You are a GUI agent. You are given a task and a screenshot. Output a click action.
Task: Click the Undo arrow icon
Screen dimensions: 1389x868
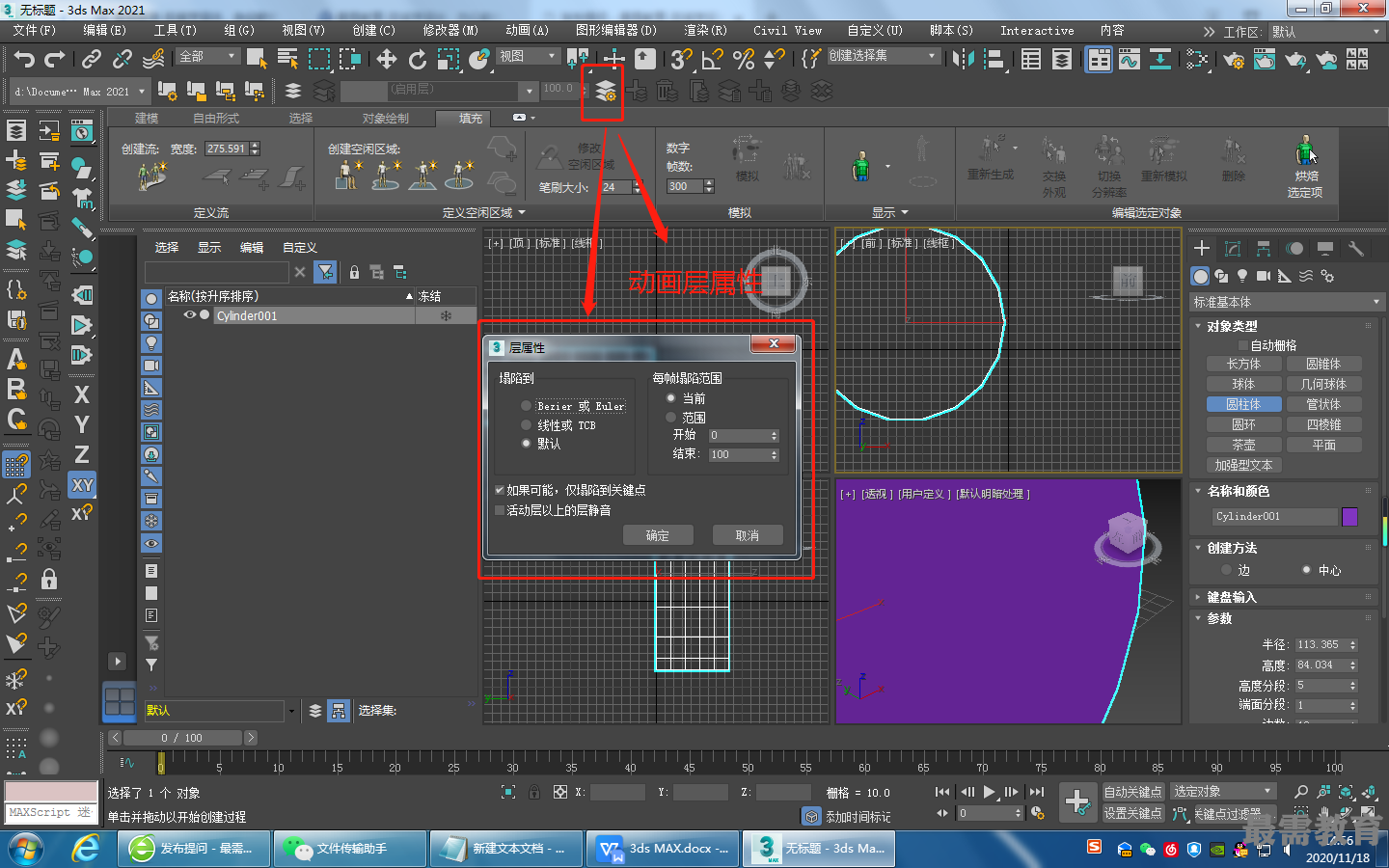[x=24, y=60]
